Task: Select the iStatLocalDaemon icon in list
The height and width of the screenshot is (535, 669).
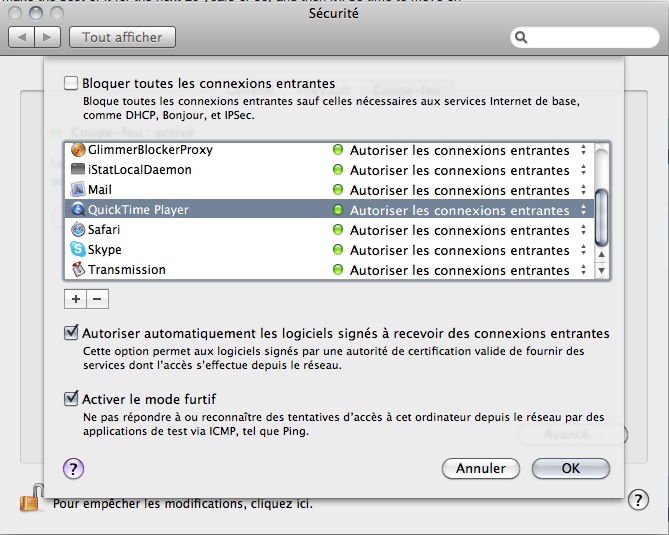Action: pyautogui.click(x=78, y=169)
